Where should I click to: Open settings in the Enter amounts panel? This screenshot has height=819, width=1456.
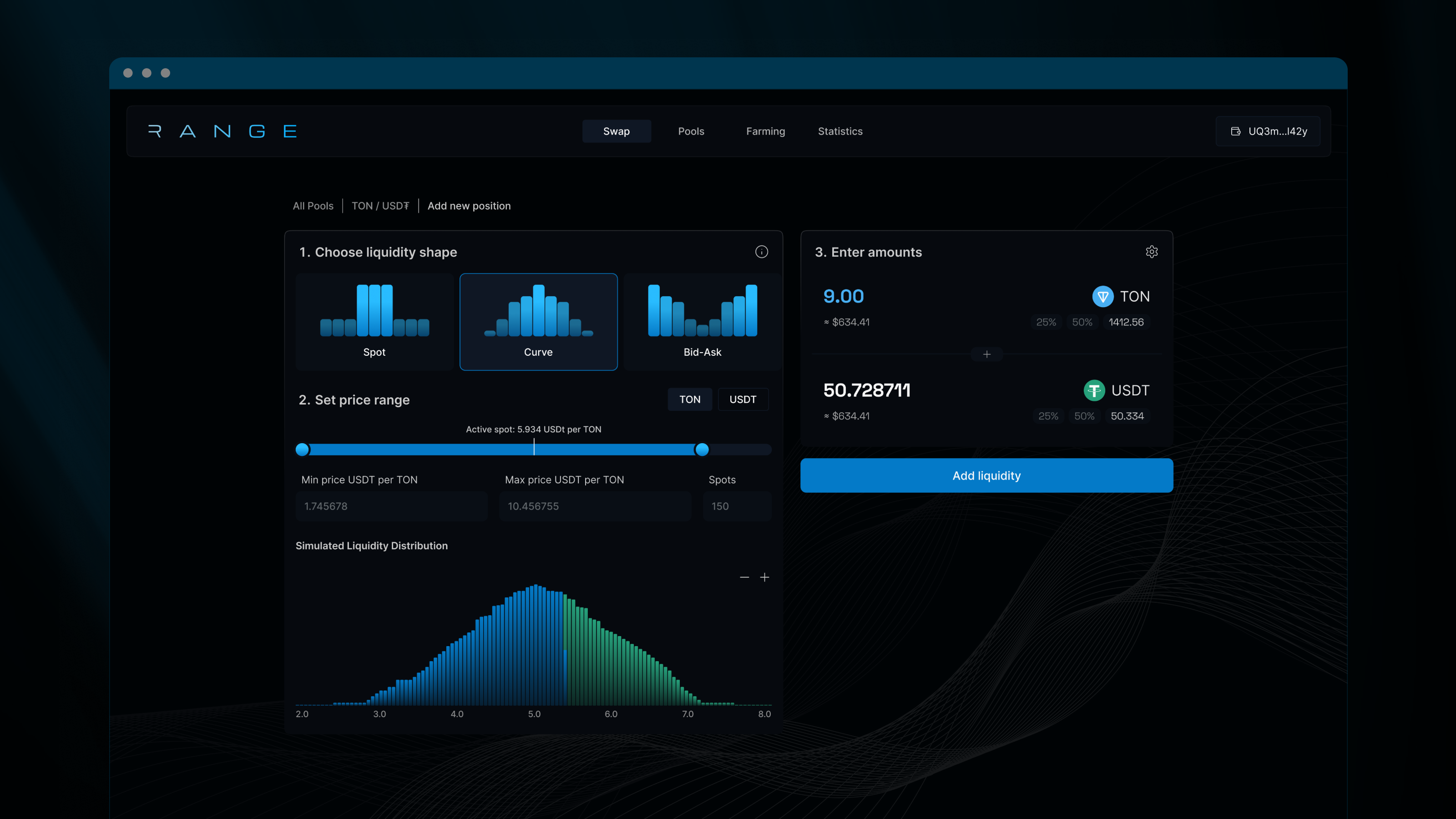[1151, 252]
